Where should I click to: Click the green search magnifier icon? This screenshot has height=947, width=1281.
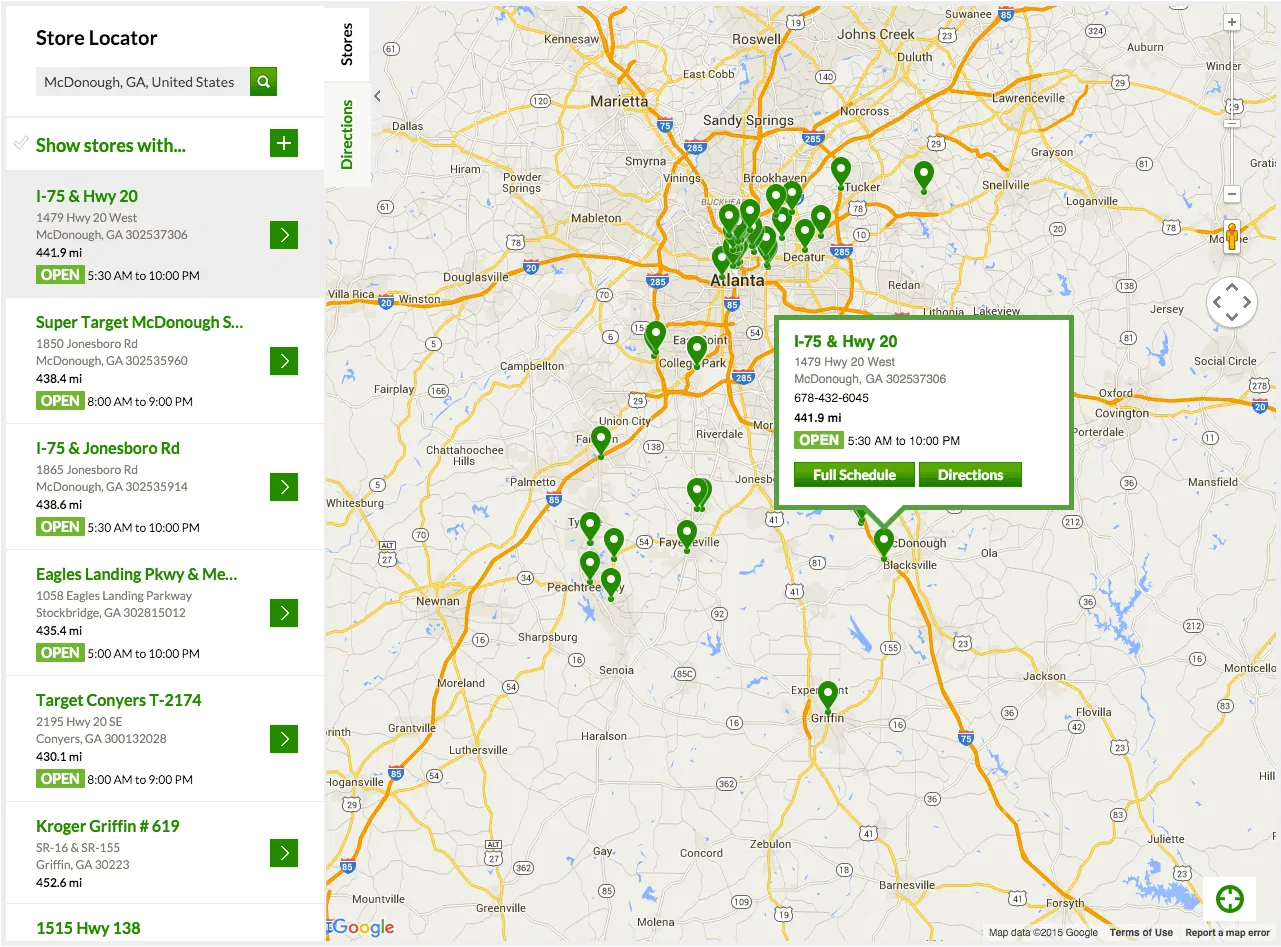(x=263, y=82)
